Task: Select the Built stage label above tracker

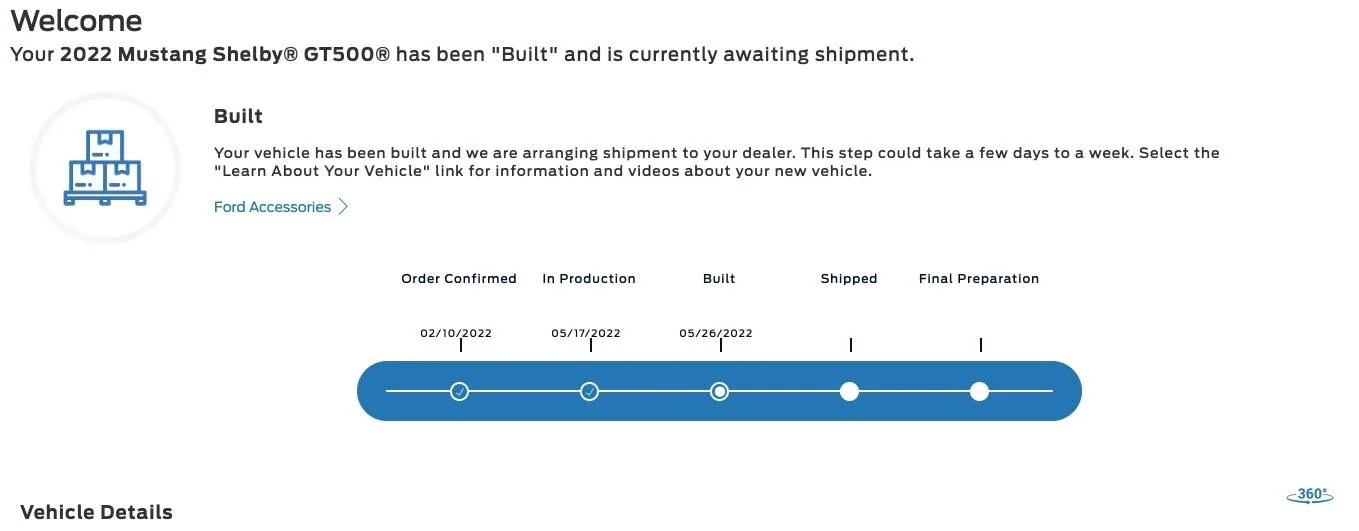Action: tap(719, 279)
